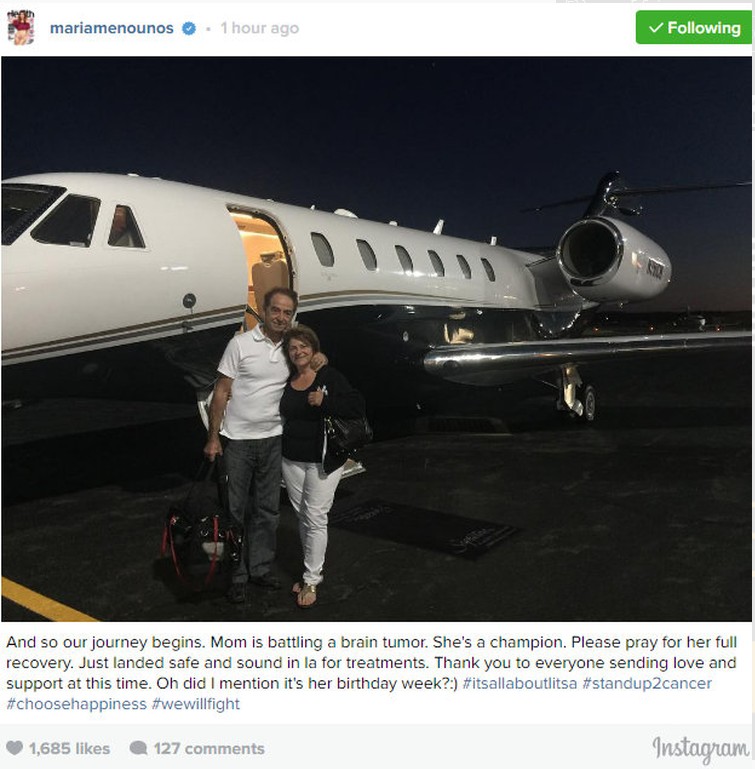755x769 pixels.
Task: Open the #choosehappiness hashtag
Action: coord(77,704)
